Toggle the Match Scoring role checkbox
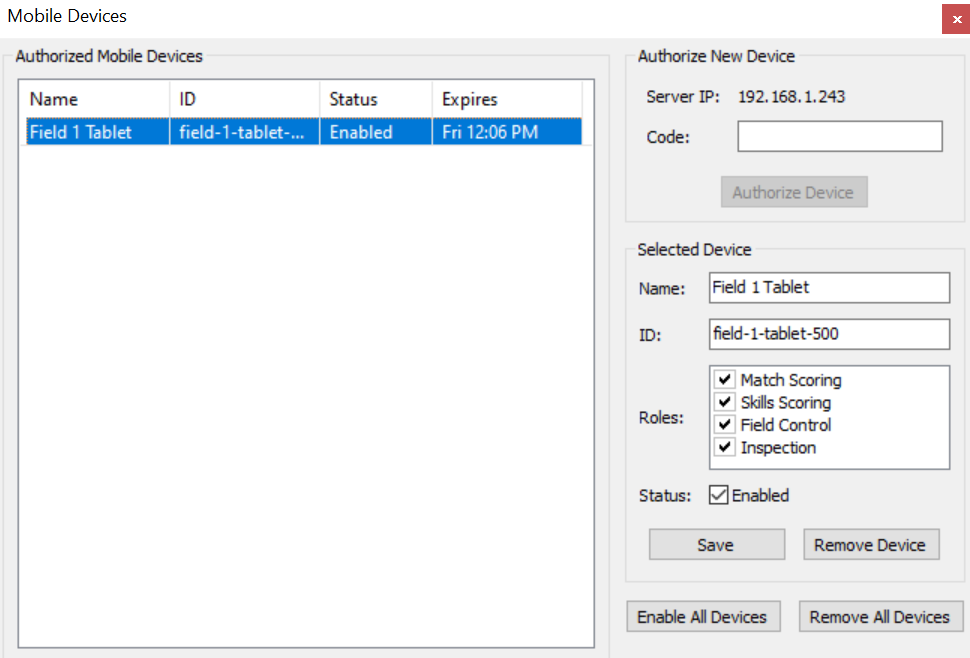This screenshot has height=658, width=970. [x=725, y=380]
